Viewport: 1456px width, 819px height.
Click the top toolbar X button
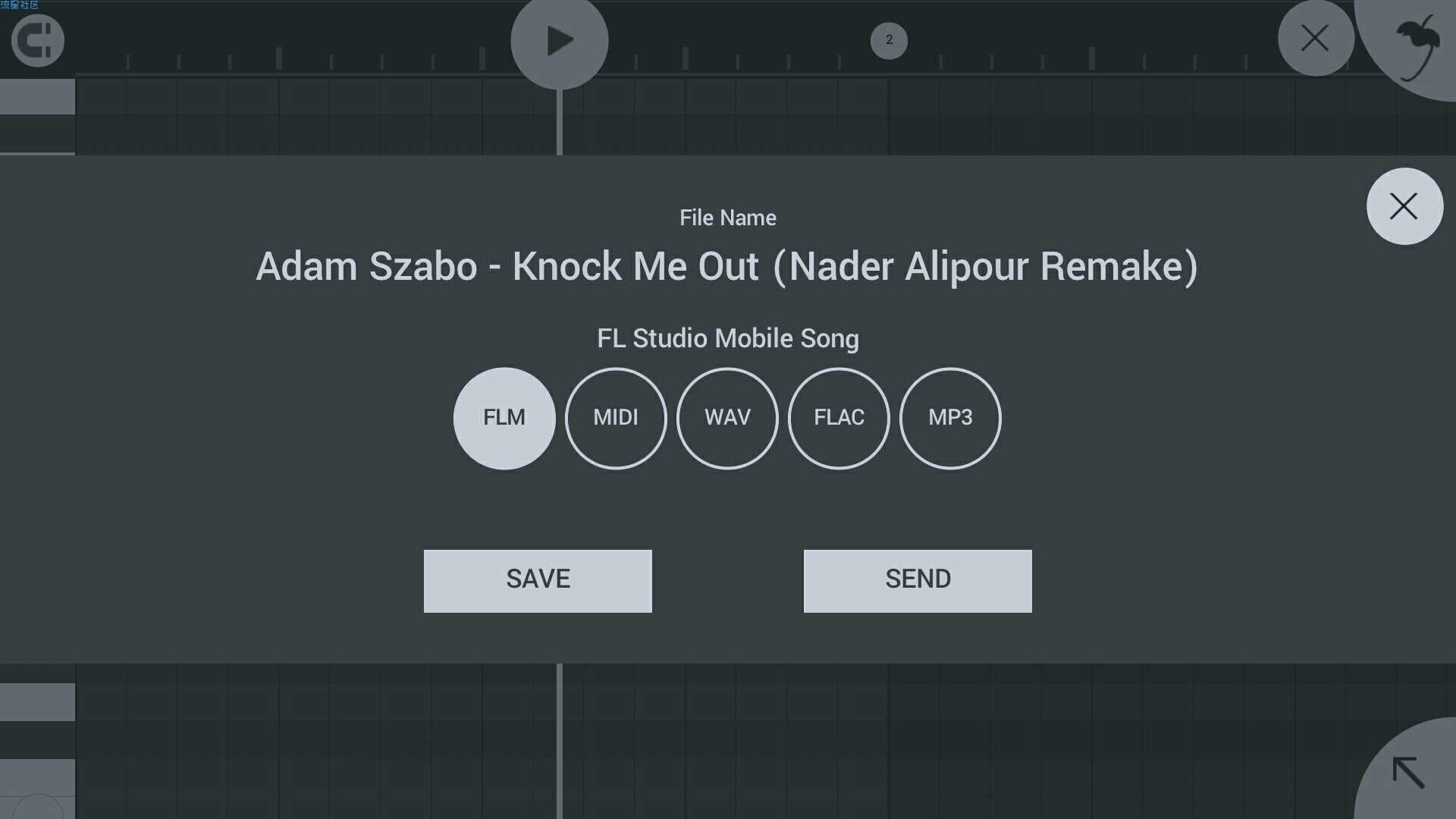click(1316, 38)
